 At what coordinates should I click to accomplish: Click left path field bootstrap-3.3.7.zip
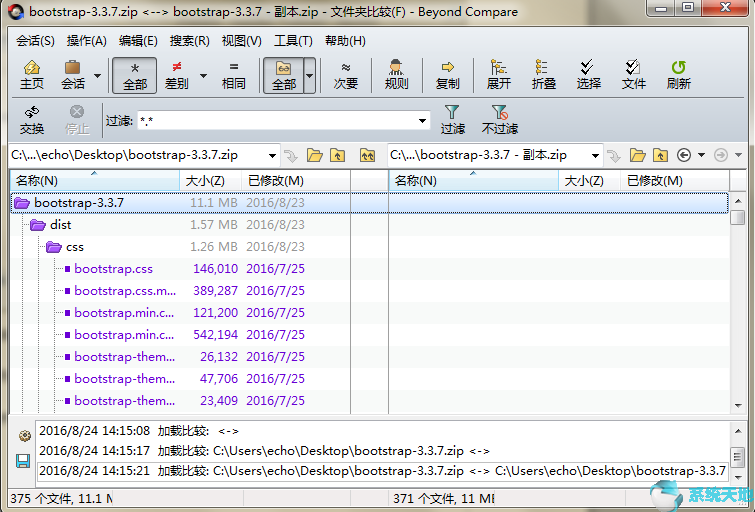point(138,155)
